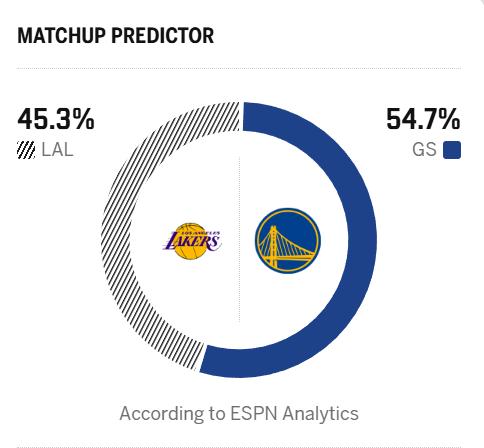Click the bridge graphic in Warriors logo
Viewport: 484px width, 448px height.
[285, 247]
